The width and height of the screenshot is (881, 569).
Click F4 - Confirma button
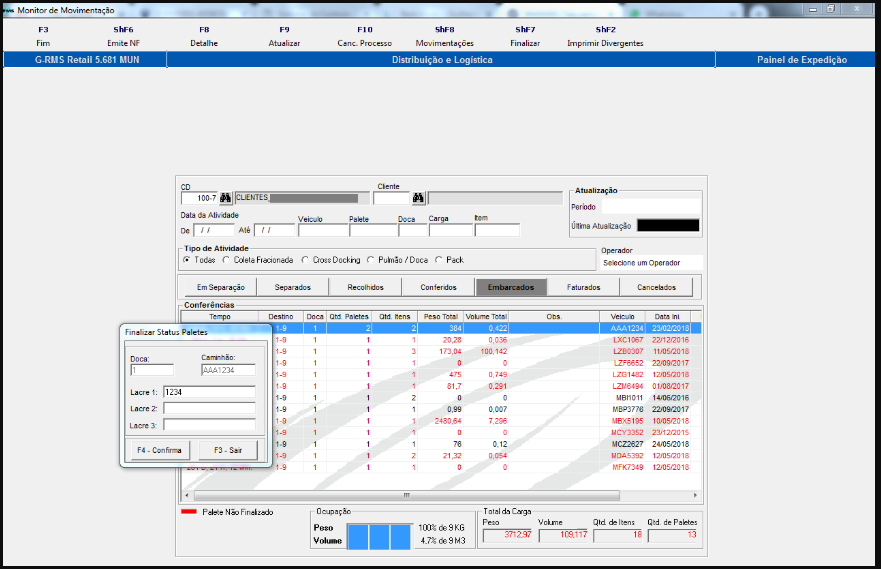point(160,450)
